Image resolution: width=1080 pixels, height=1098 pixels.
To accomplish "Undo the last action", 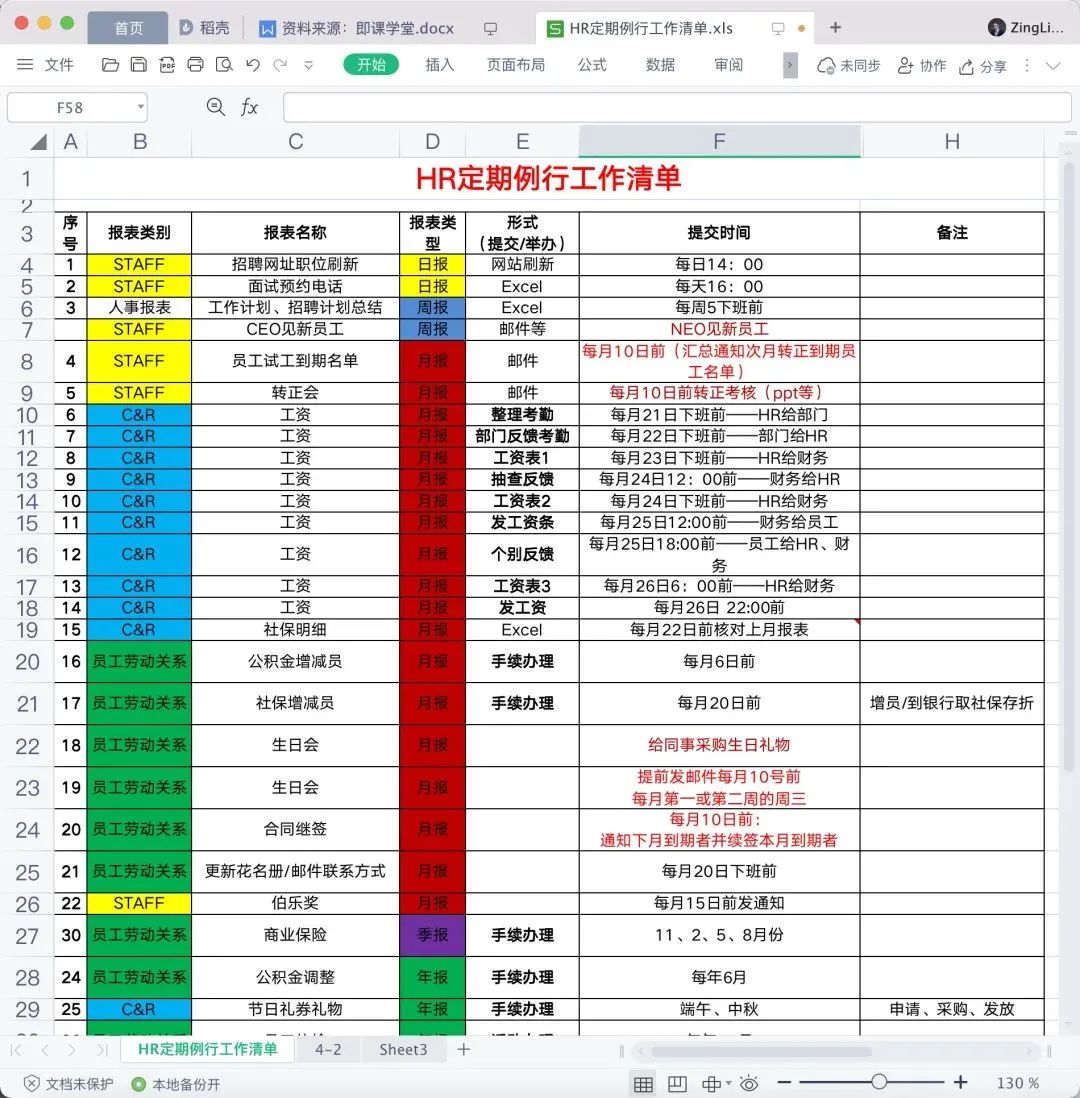I will pos(253,65).
